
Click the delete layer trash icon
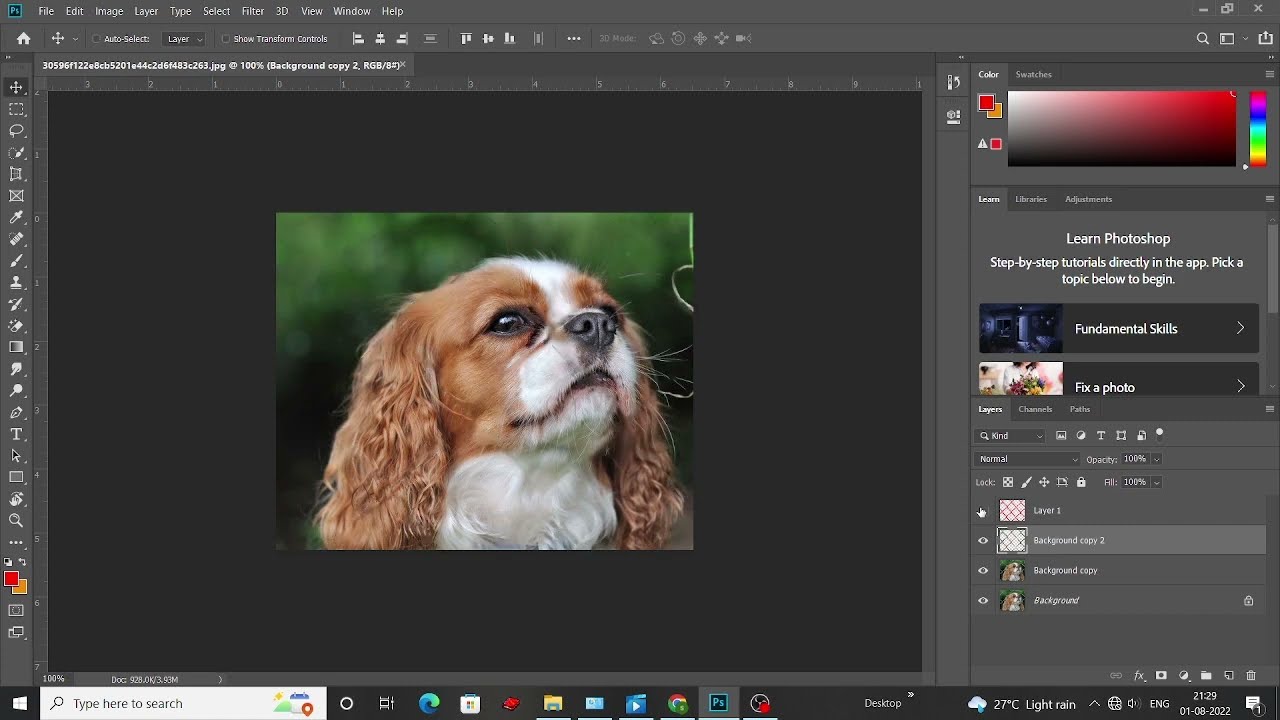1251,676
